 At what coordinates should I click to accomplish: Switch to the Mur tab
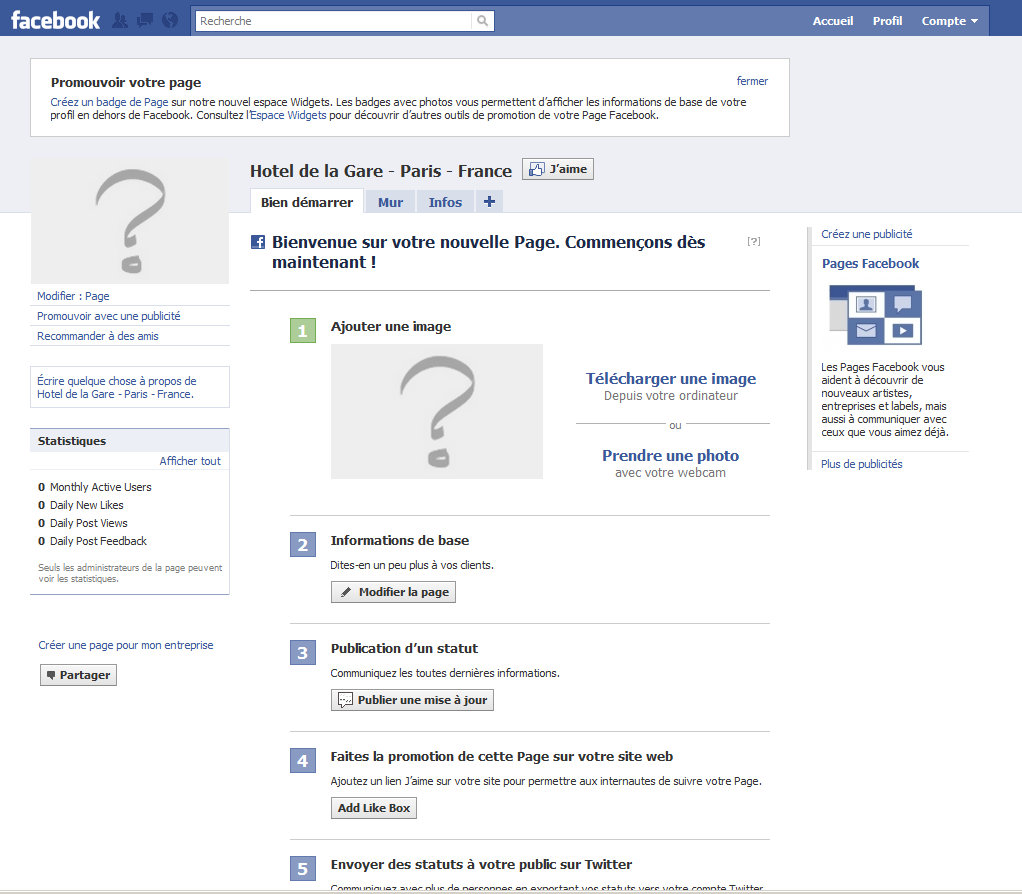[x=390, y=202]
